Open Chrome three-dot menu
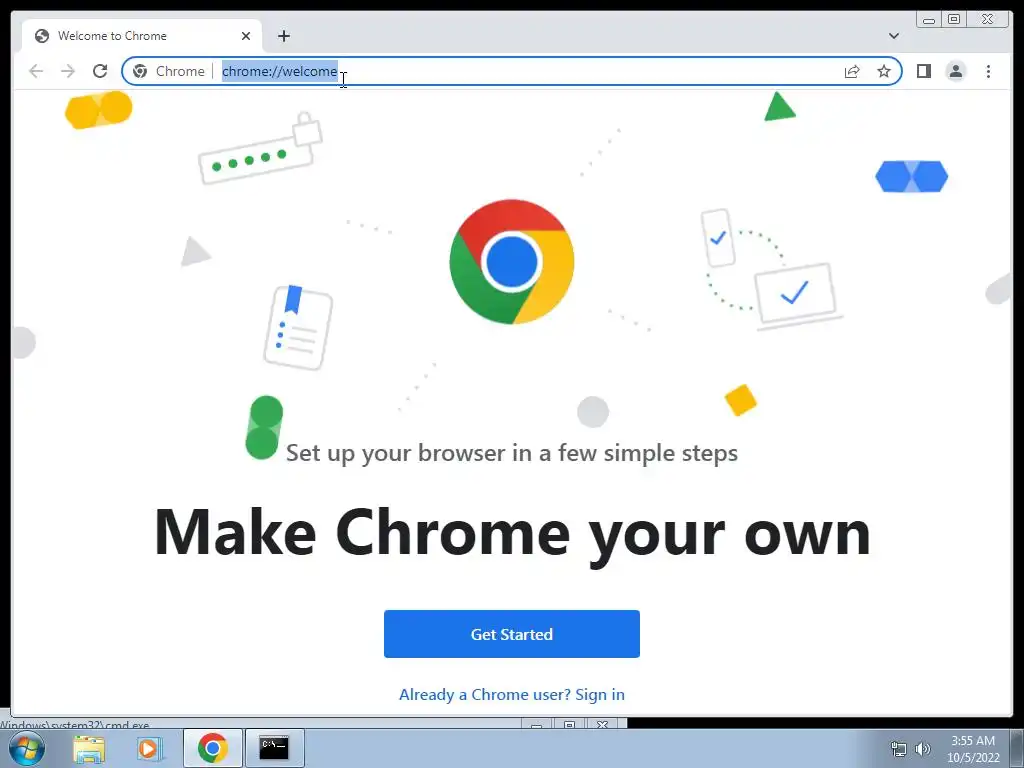The height and width of the screenshot is (768, 1024). point(988,71)
